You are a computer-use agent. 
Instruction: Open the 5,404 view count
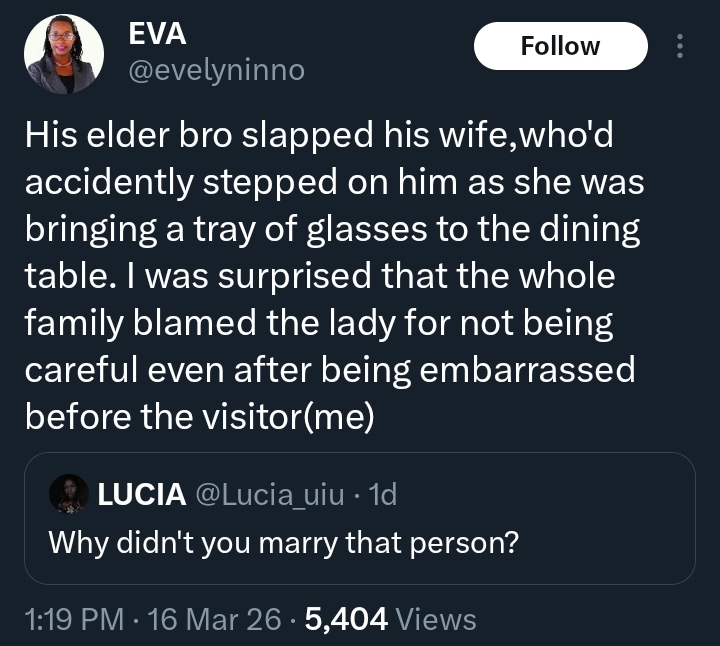346,620
